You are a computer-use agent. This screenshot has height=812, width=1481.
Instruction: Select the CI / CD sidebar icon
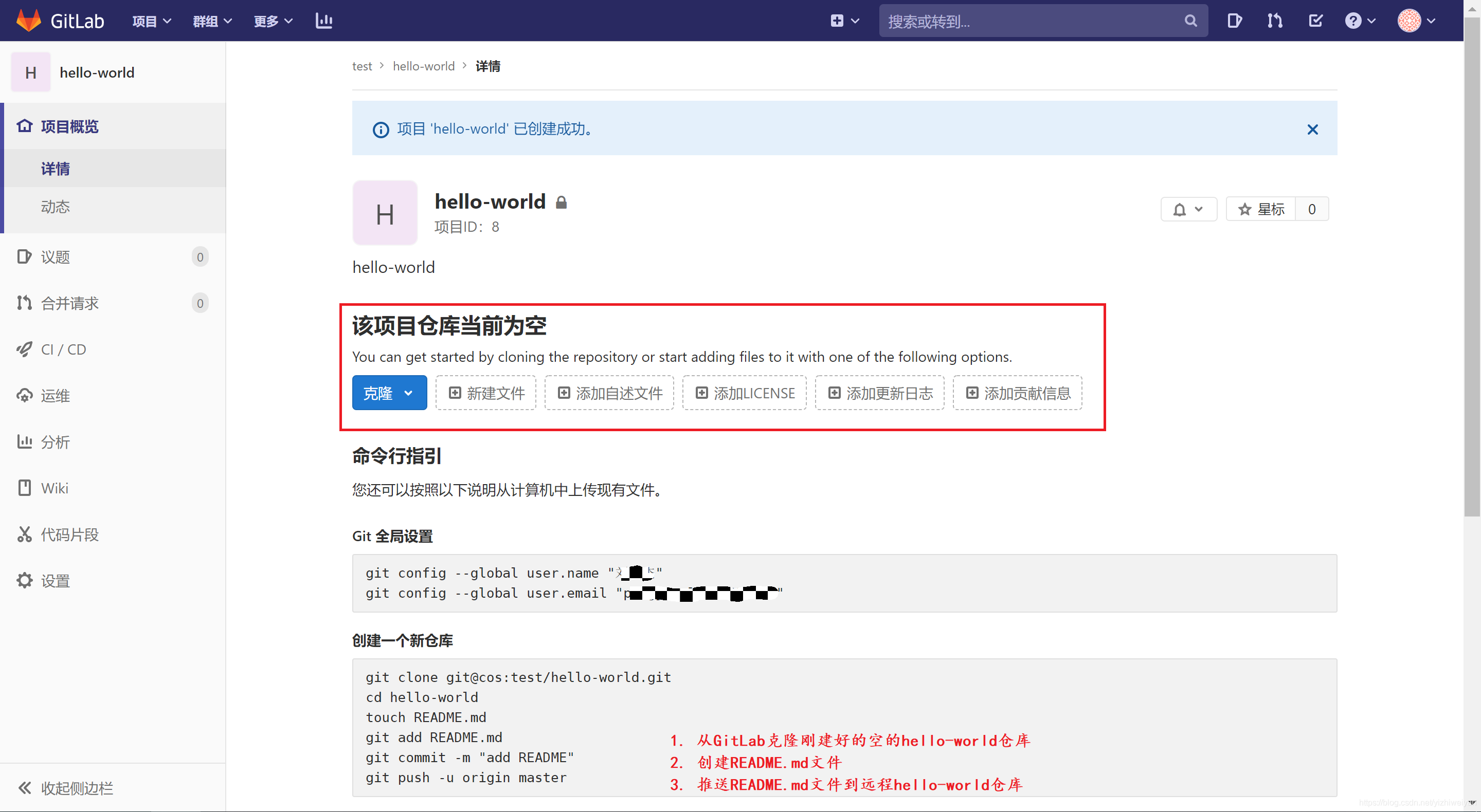click(24, 349)
